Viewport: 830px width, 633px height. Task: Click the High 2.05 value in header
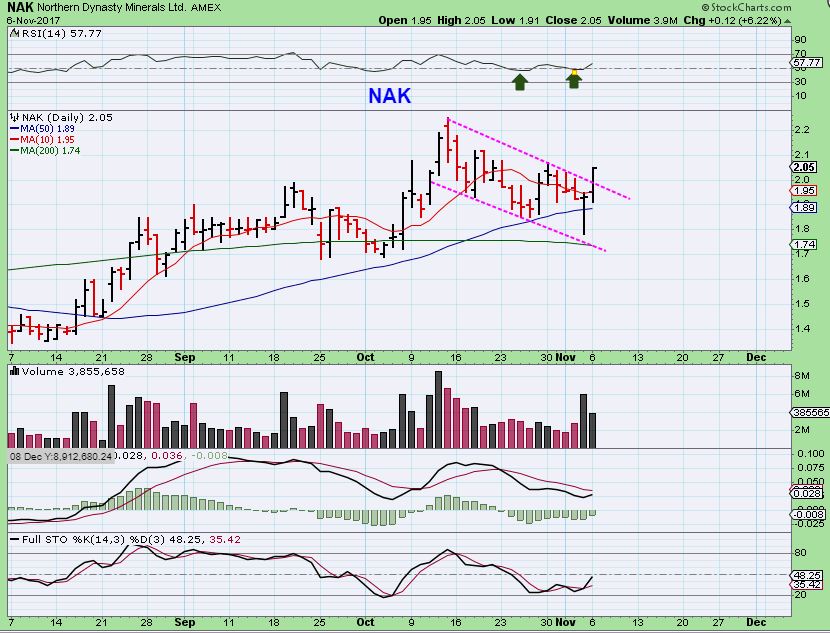pyautogui.click(x=461, y=21)
